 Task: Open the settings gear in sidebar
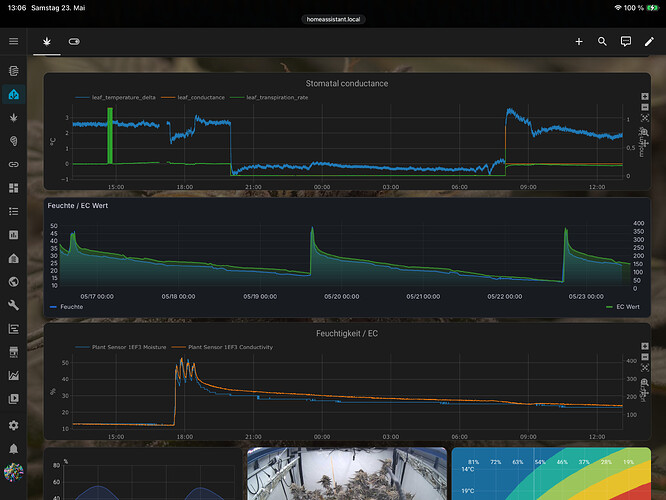click(x=14, y=425)
